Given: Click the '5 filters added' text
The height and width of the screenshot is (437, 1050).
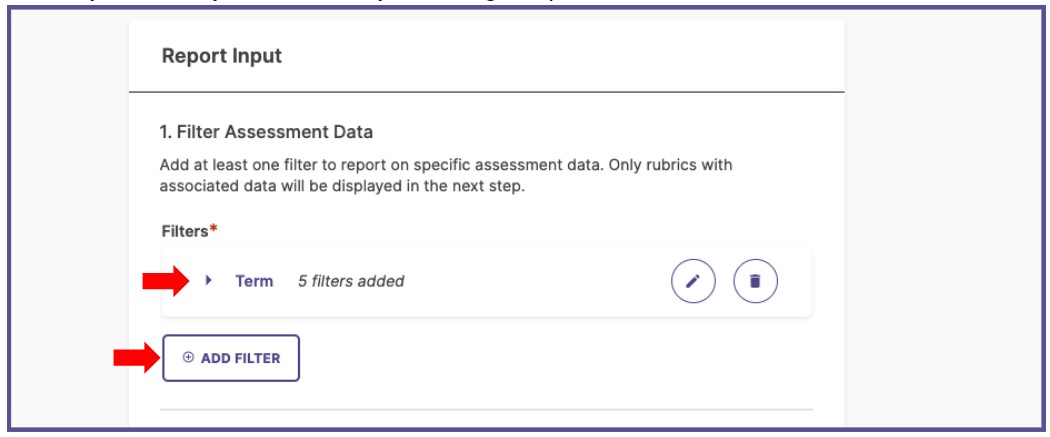Looking at the screenshot, I should click(351, 281).
